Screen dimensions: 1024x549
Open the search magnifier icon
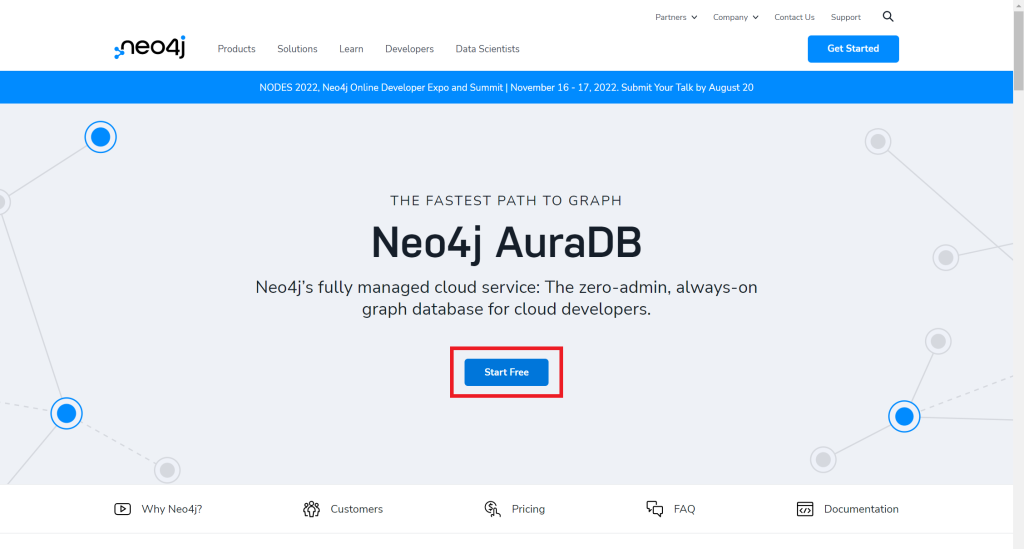coord(888,16)
